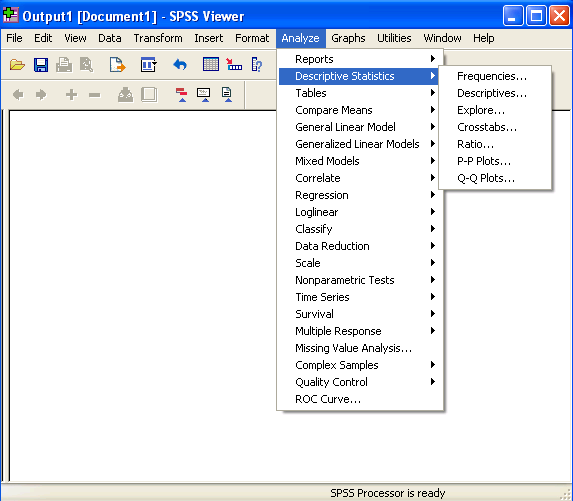The height and width of the screenshot is (501, 573).
Task: Open ROC Curve from the Analyze menu
Action: coord(360,399)
